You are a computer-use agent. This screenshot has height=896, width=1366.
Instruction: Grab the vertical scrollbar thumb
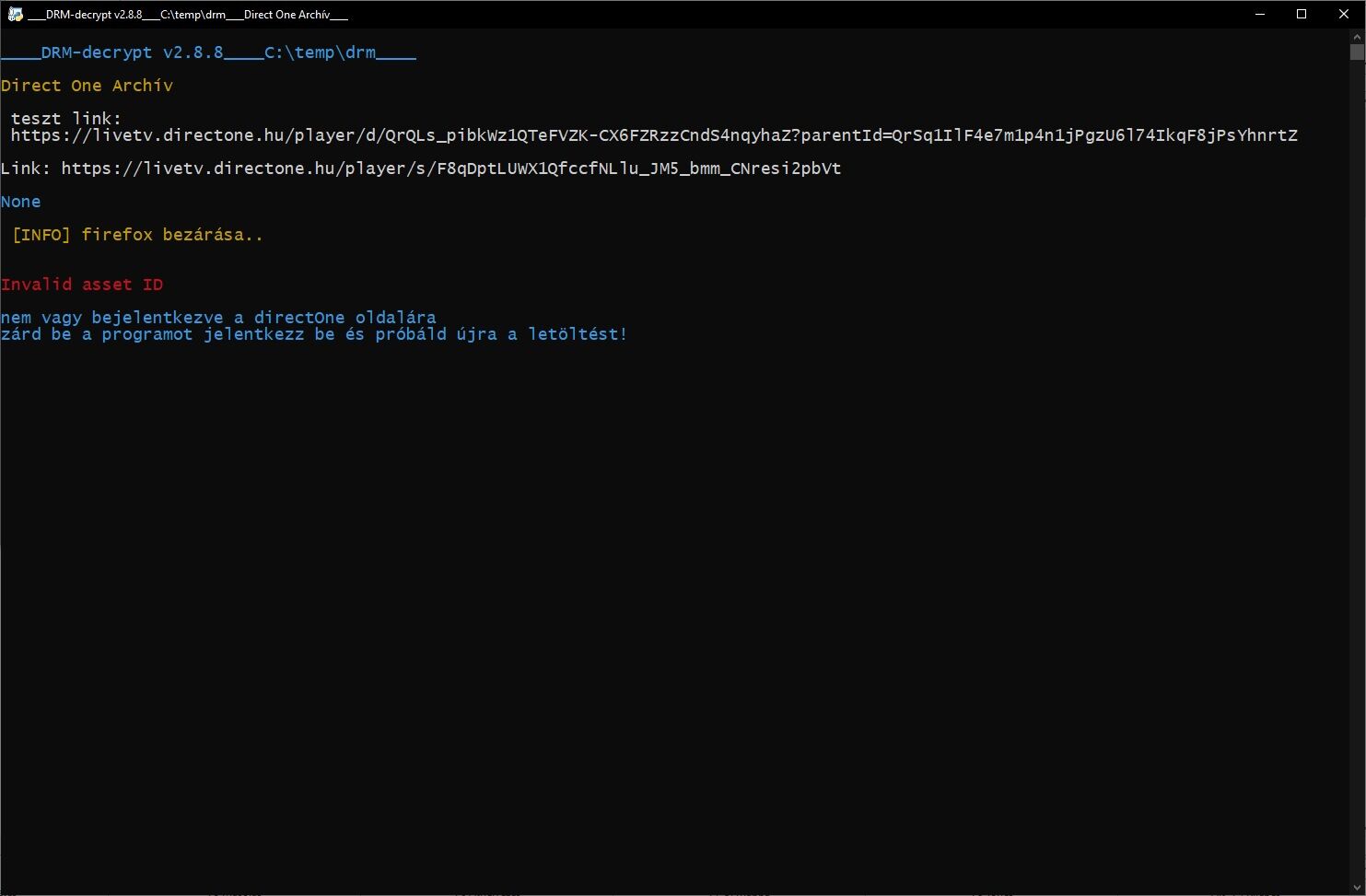pyautogui.click(x=1357, y=52)
